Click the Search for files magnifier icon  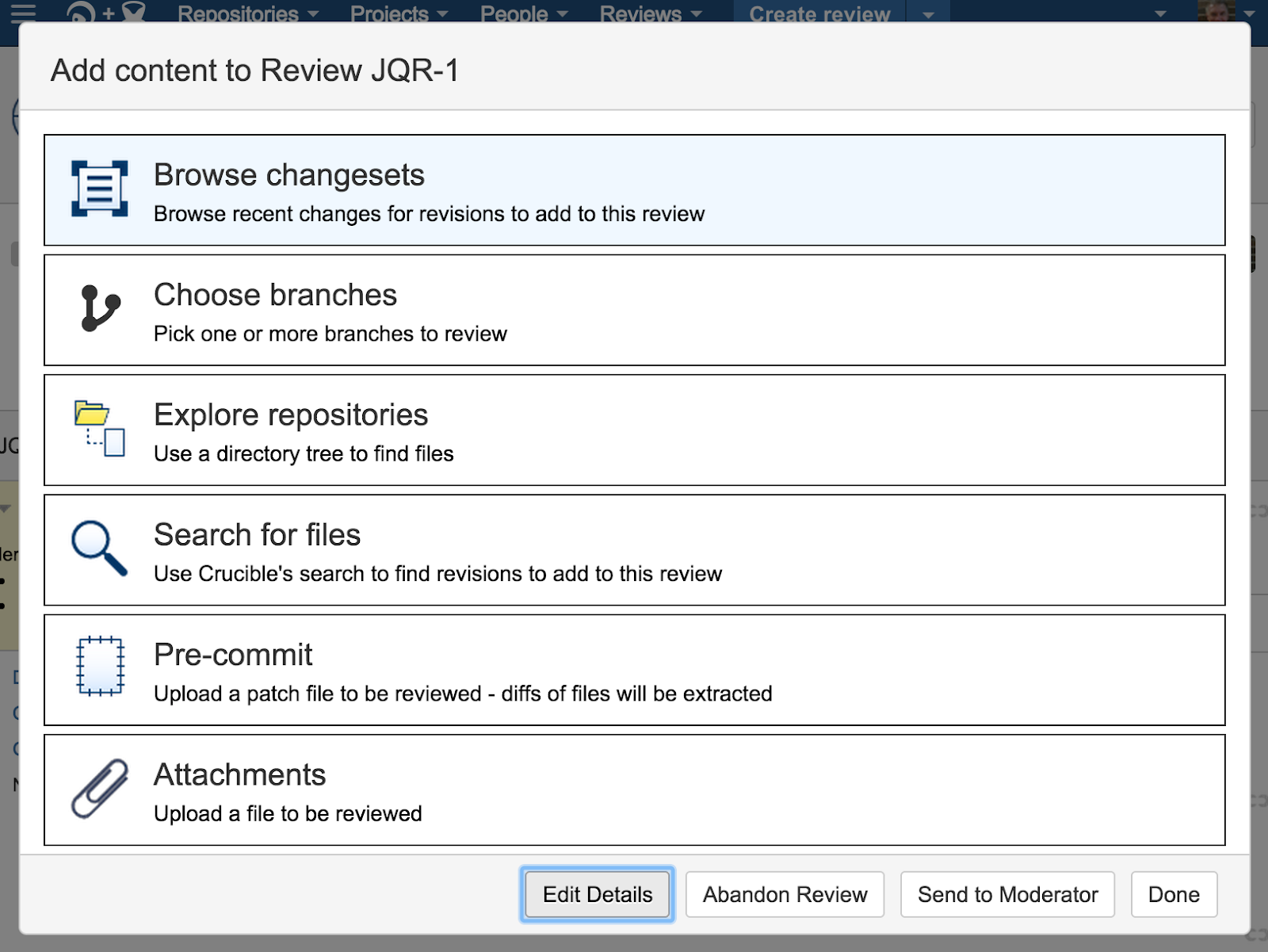coord(99,548)
